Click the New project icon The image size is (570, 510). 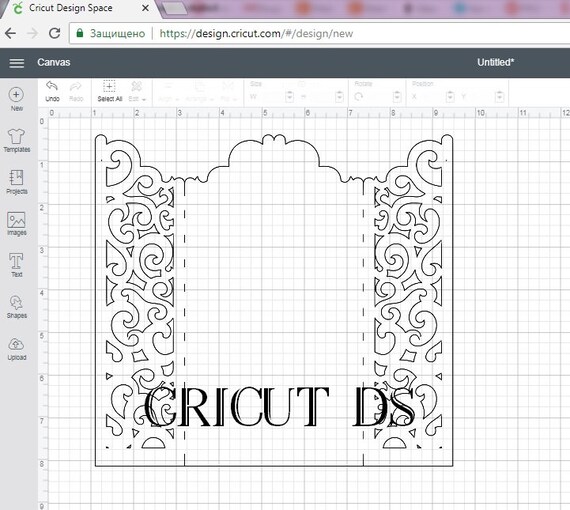click(x=16, y=99)
